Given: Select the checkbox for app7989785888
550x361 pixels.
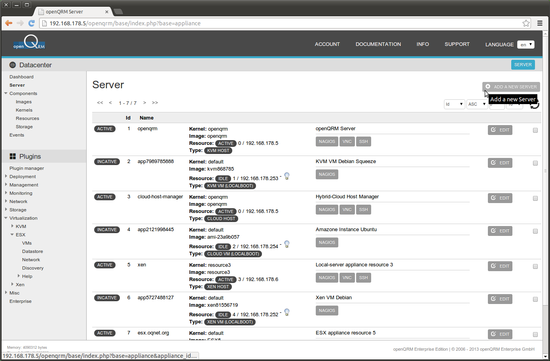Looking at the screenshot, I should [x=535, y=163].
